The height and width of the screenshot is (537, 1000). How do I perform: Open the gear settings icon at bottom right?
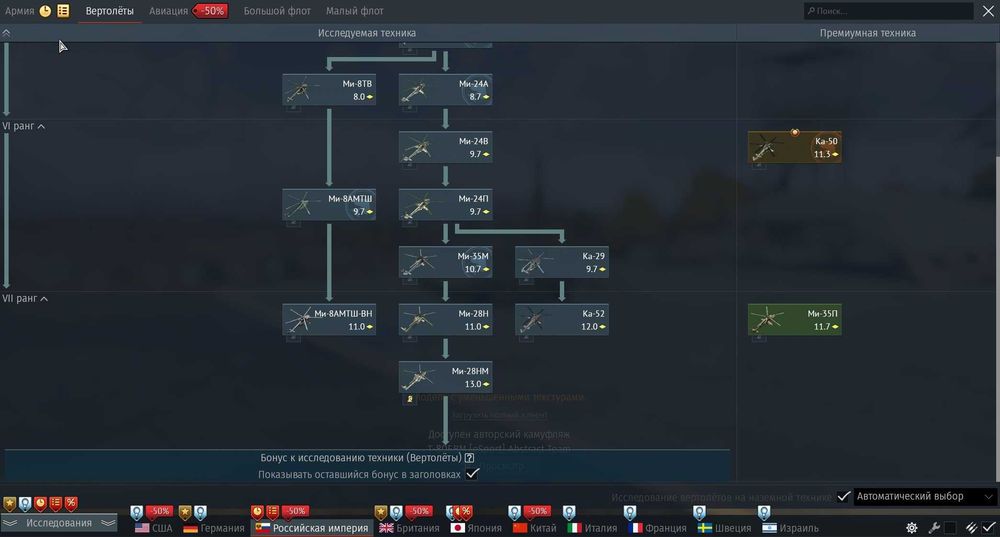(x=912, y=527)
